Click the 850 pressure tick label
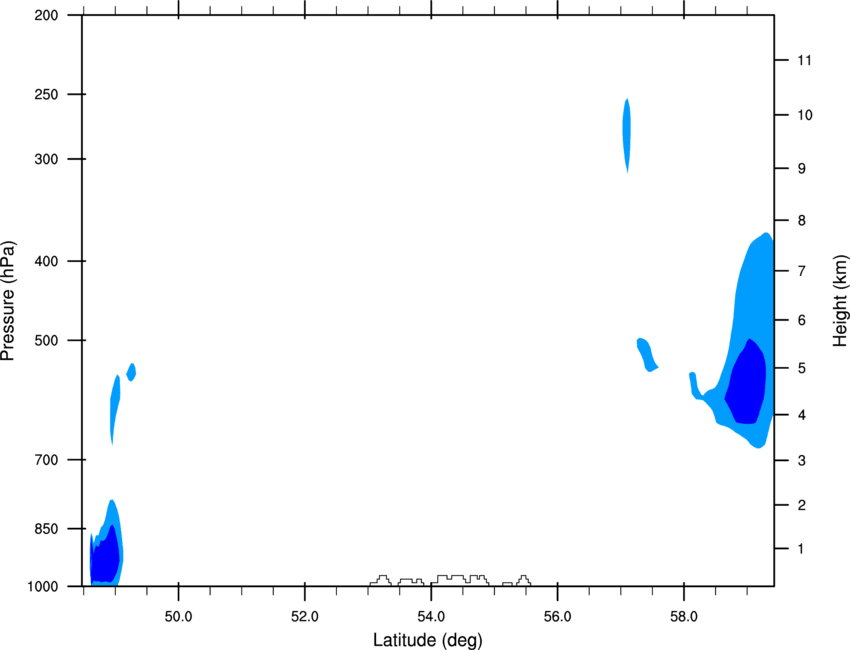 [x=46, y=529]
